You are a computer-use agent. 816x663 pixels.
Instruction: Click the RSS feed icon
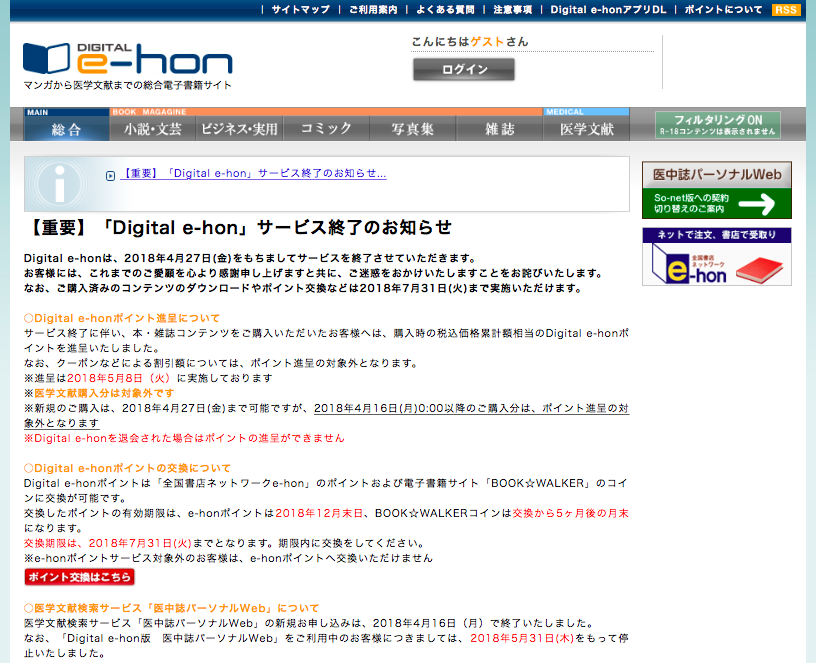tap(786, 10)
